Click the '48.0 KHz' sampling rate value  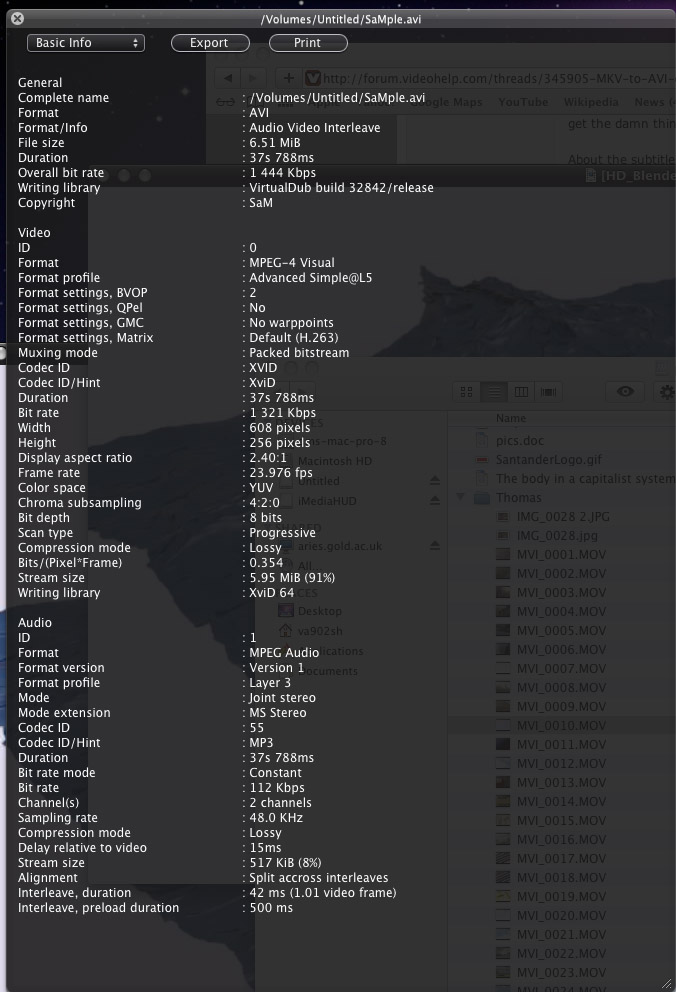point(276,817)
